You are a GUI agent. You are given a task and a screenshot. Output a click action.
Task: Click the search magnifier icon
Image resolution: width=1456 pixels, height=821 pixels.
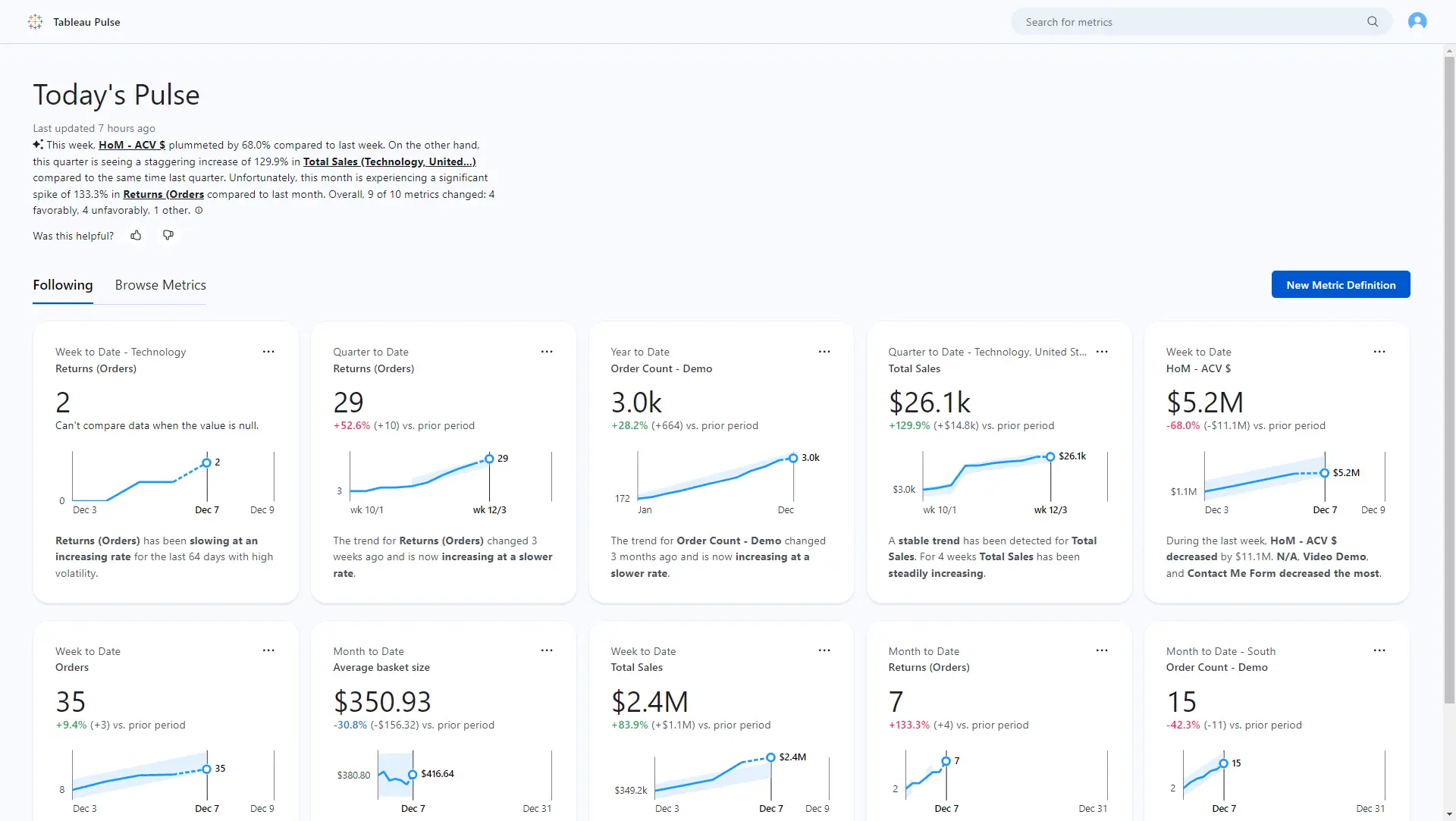point(1373,21)
